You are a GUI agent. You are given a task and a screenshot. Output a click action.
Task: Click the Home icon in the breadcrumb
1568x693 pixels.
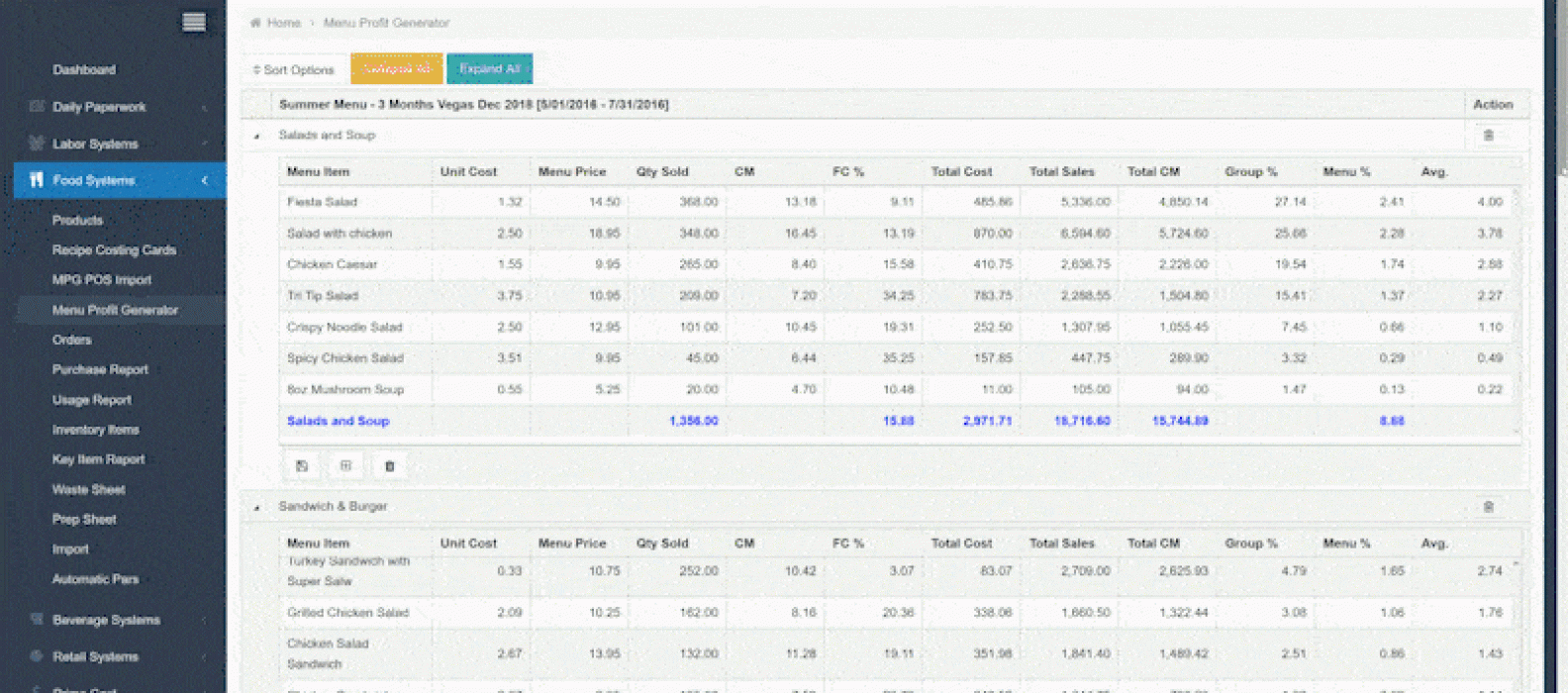255,23
